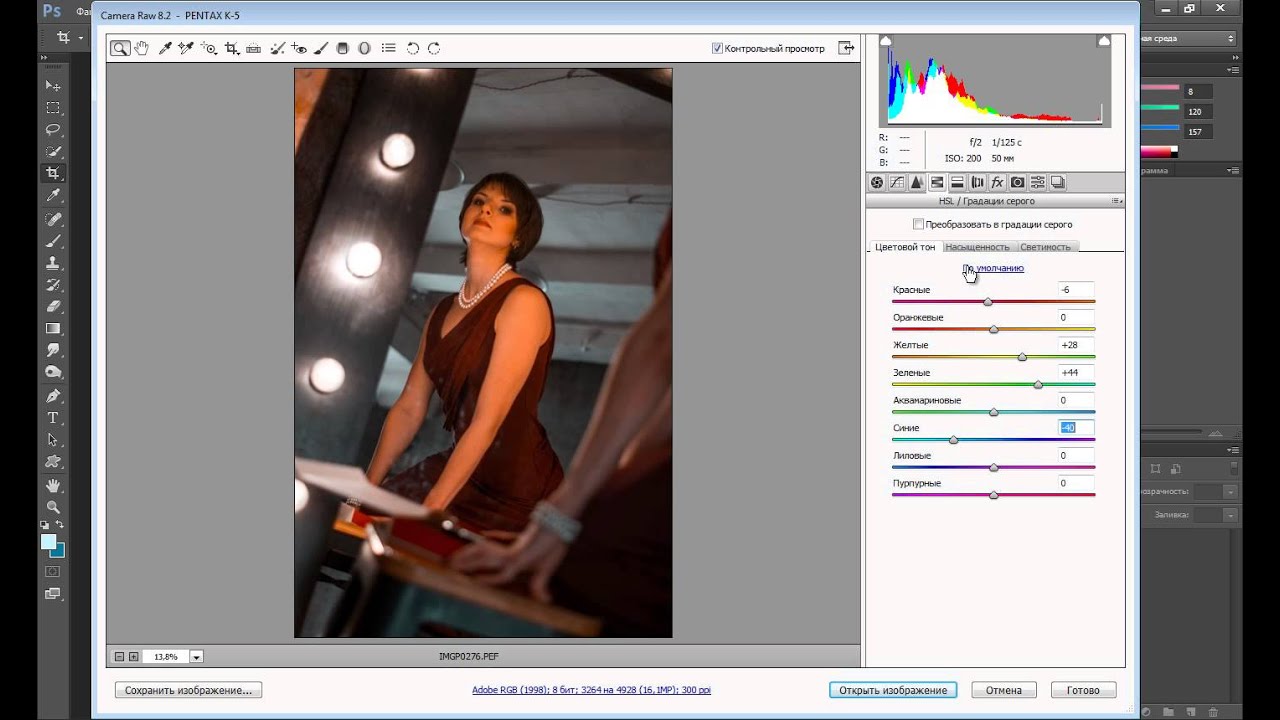Viewport: 1280px width, 720px height.
Task: Toggle highlight clipping warning on histogram
Action: [x=1104, y=41]
